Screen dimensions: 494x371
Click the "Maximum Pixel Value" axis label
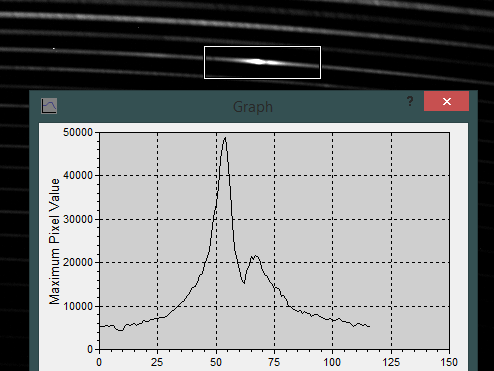(54, 241)
